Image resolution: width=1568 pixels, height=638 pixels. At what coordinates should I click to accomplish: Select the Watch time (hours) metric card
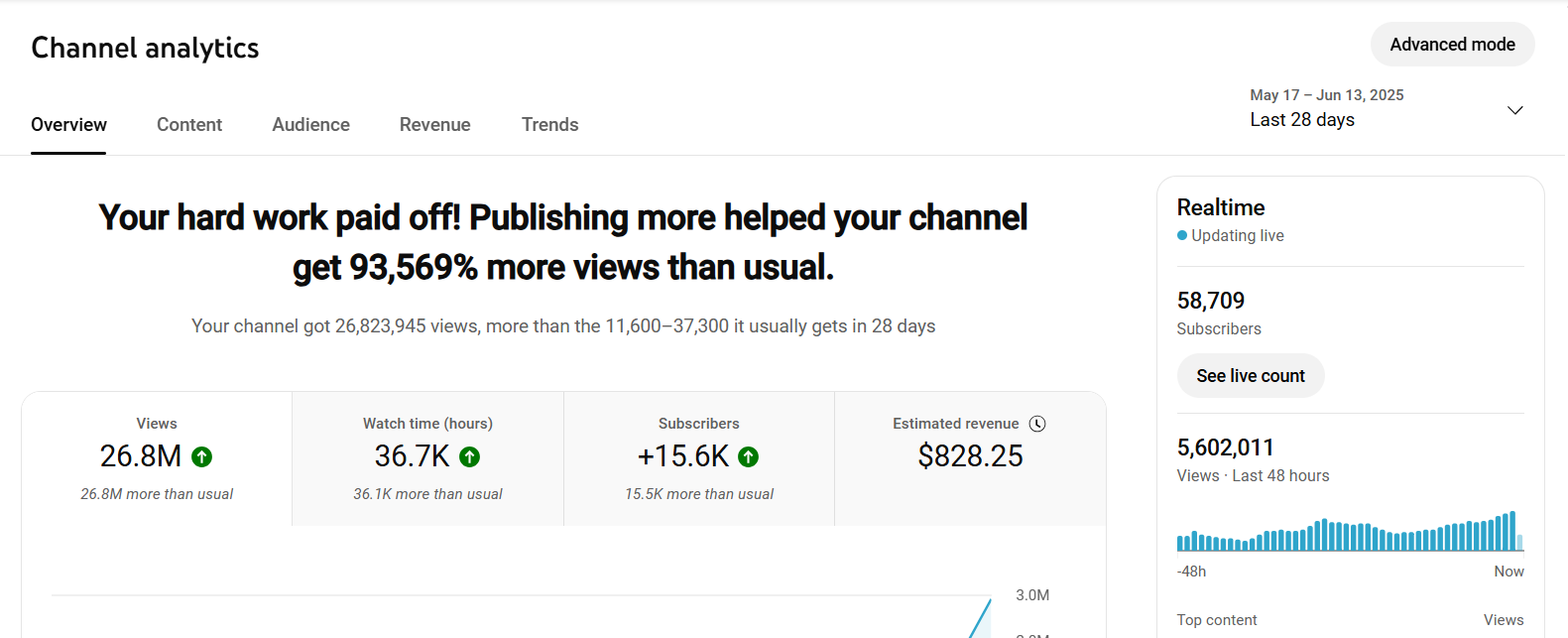click(x=427, y=458)
